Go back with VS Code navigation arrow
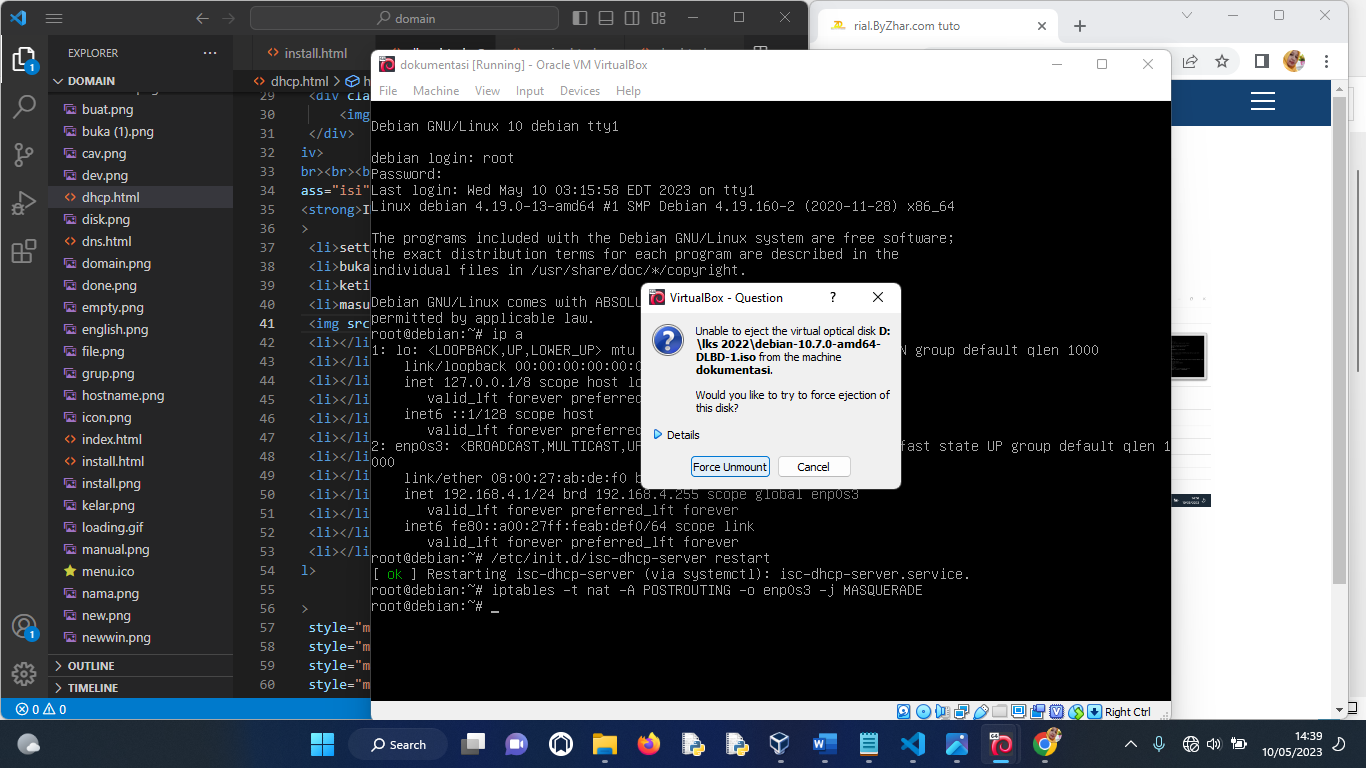 tap(203, 18)
